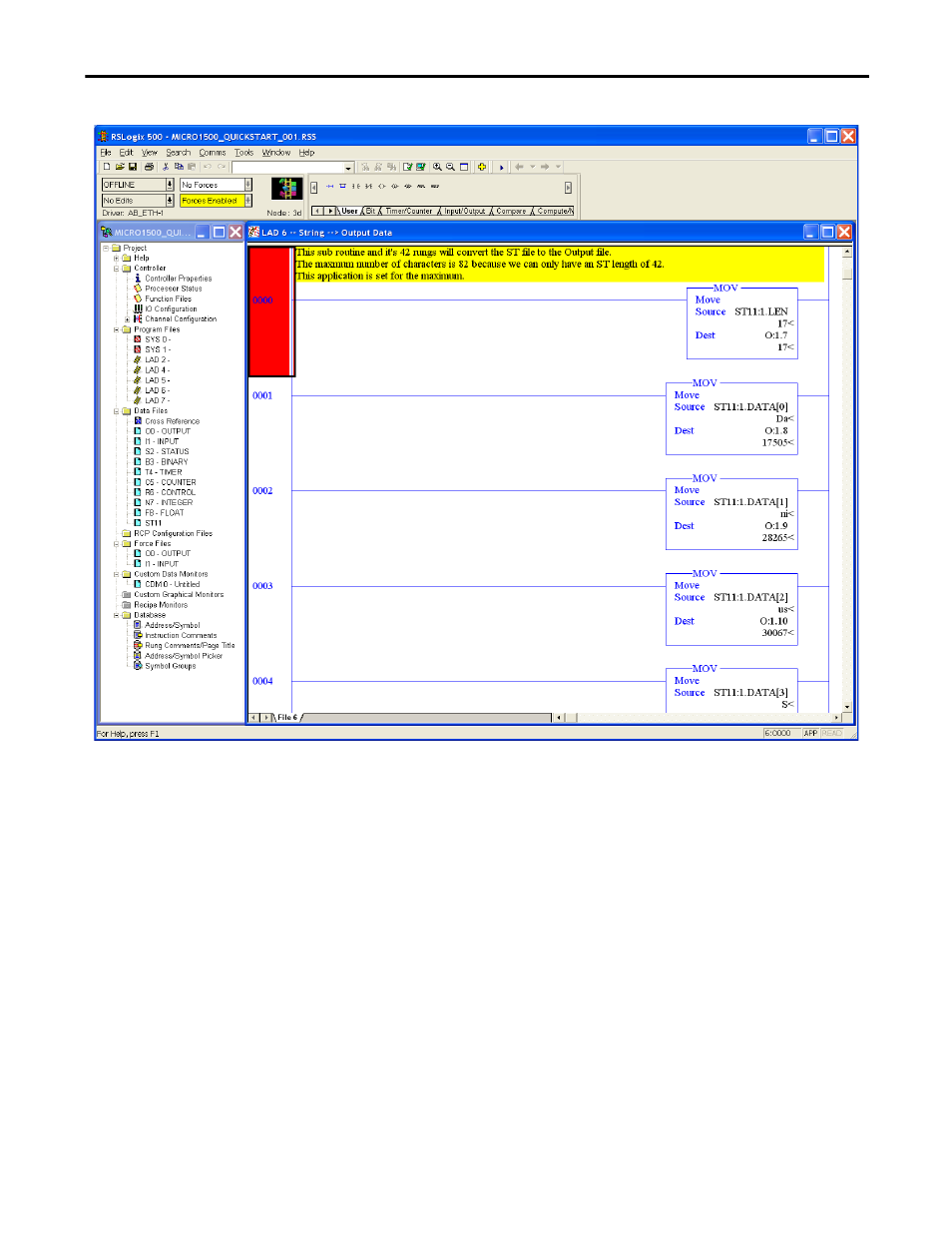Viewport: 952px width, 1233px height.
Task: Open the Forces Enabled dropdown
Action: (248, 201)
